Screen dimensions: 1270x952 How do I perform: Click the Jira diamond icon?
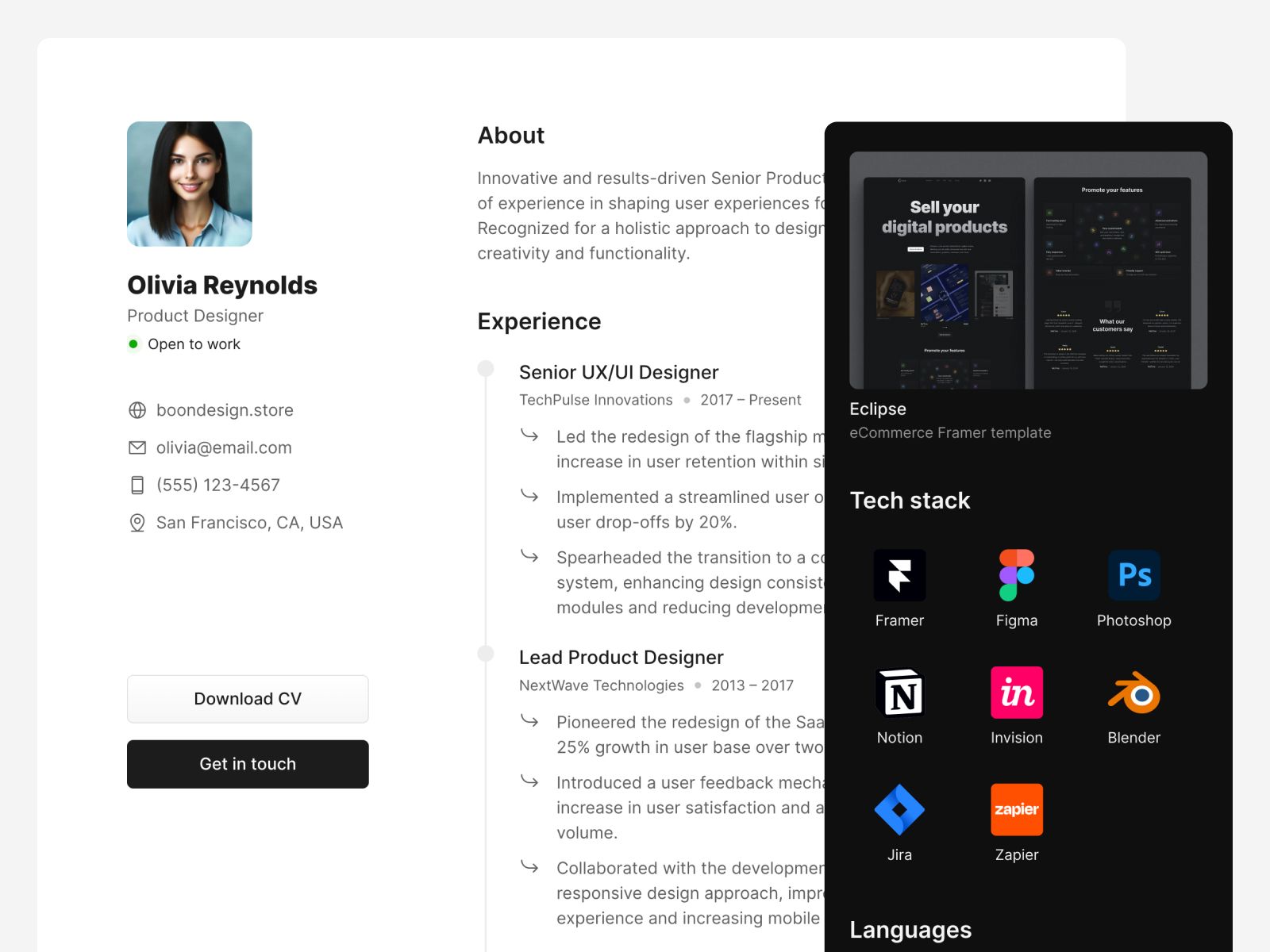coord(899,809)
